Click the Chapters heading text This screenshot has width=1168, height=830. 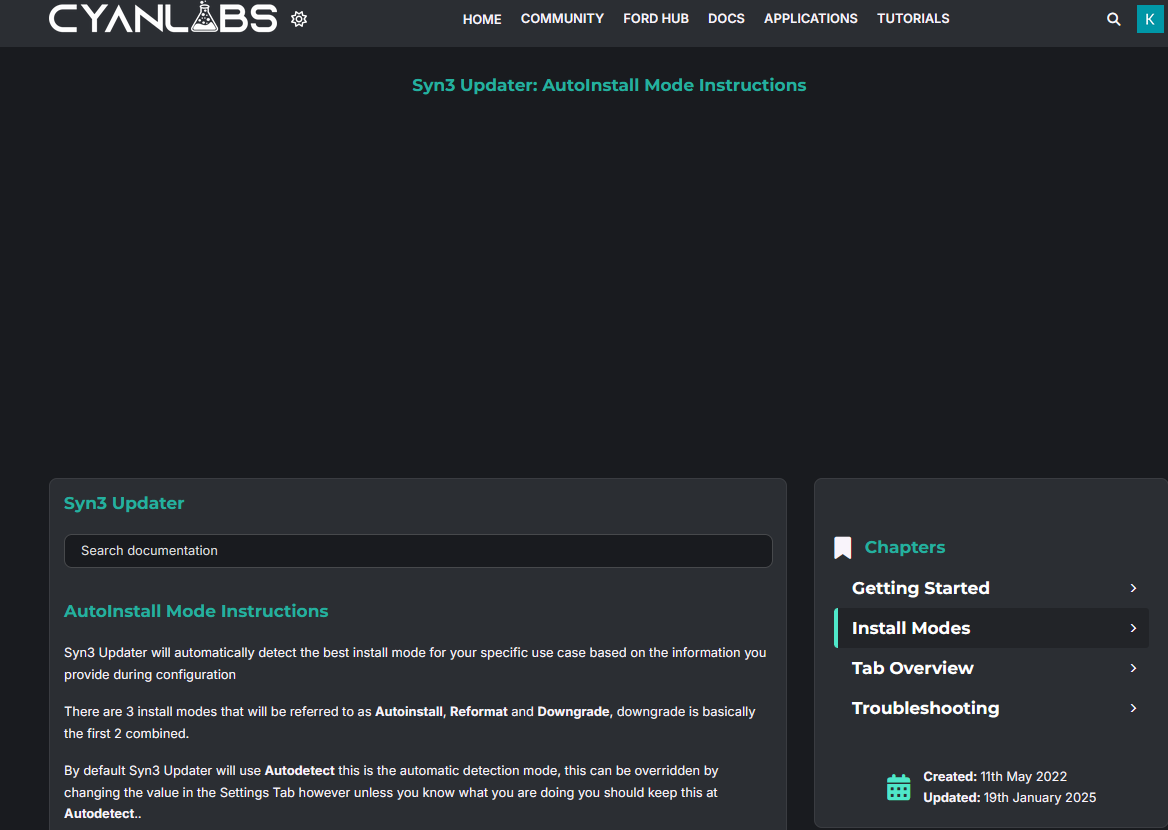click(905, 548)
